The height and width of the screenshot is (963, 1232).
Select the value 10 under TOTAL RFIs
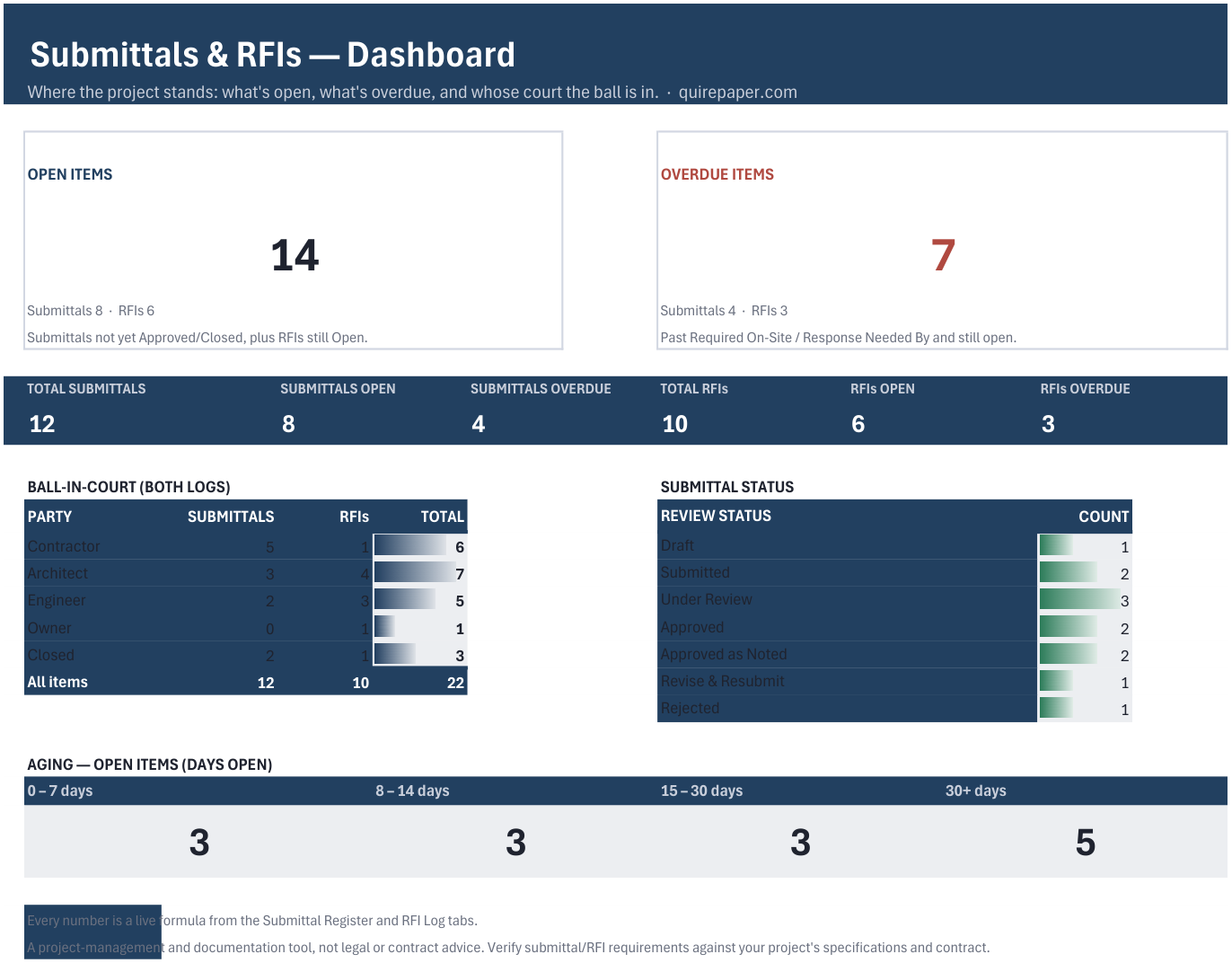(x=675, y=424)
